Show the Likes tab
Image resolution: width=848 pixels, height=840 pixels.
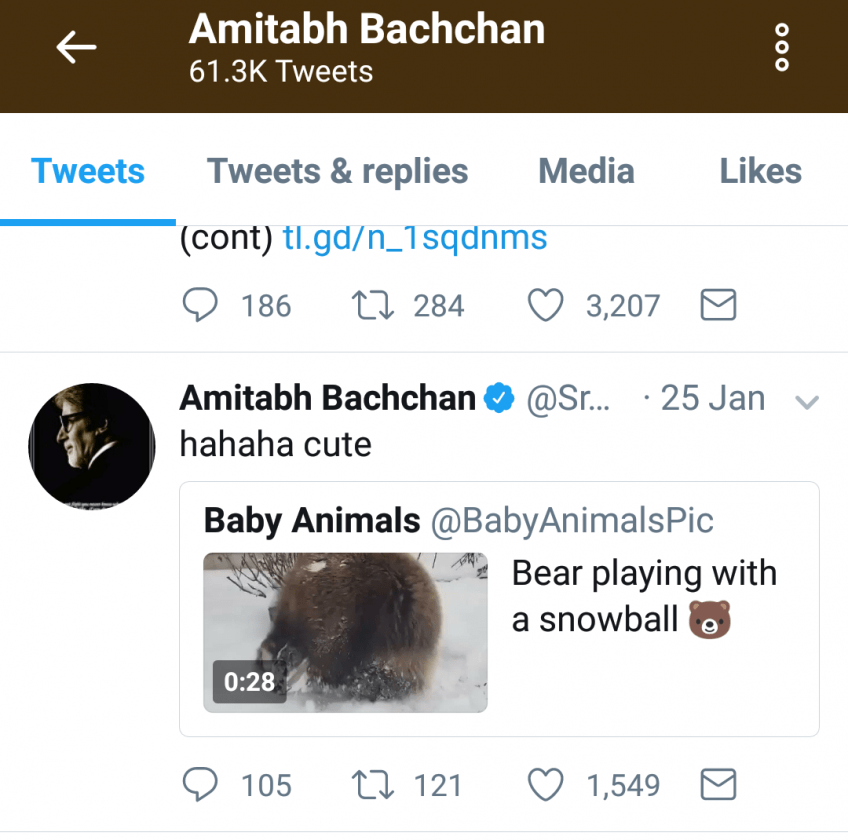point(760,172)
